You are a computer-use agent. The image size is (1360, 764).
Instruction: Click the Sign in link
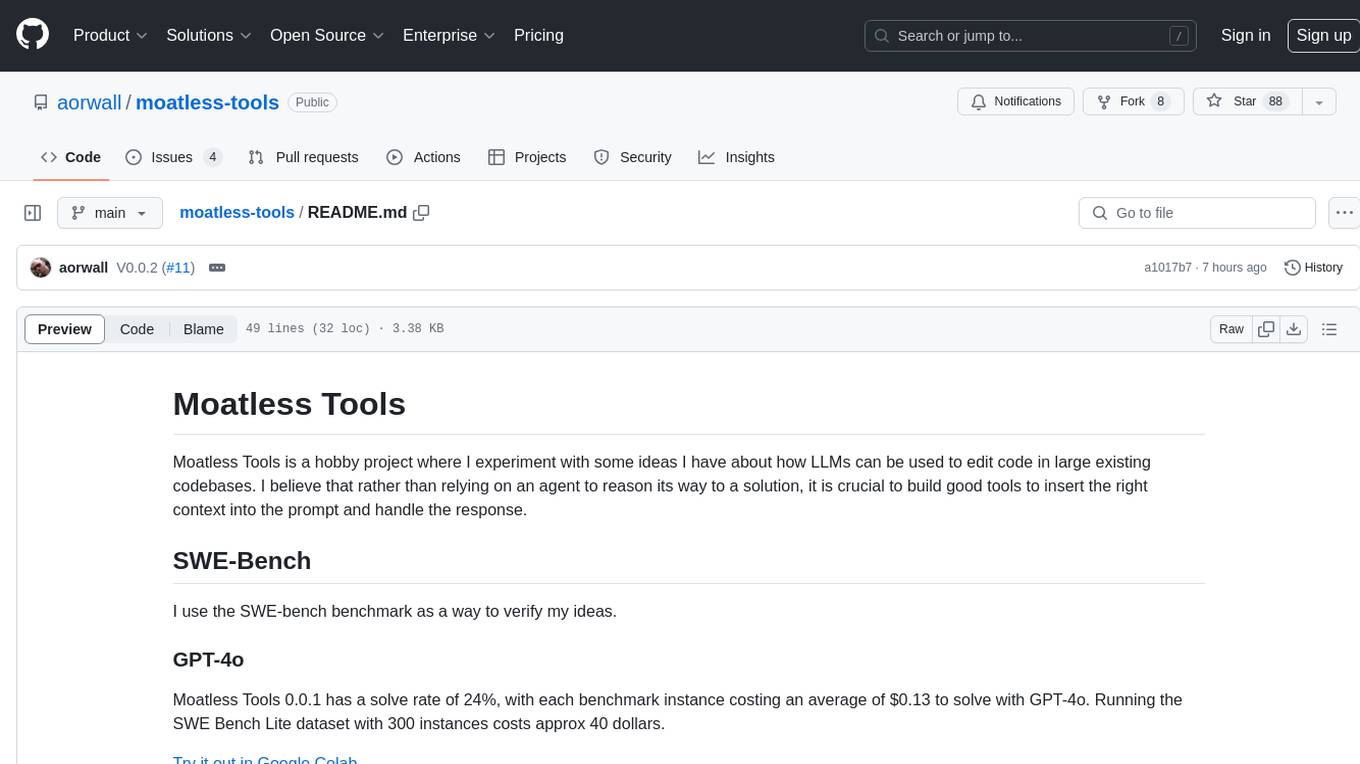point(1246,35)
